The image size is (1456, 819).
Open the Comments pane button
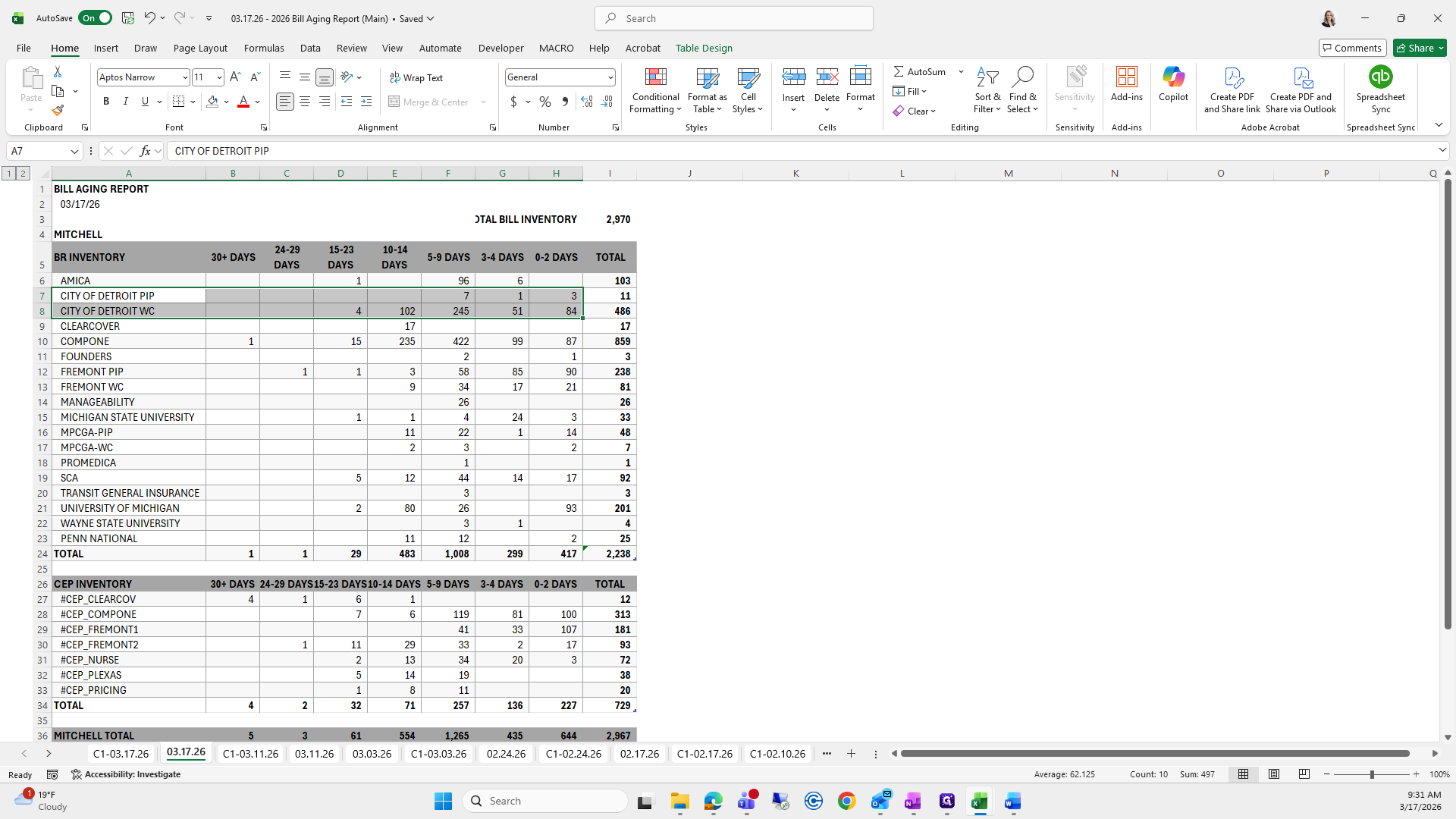pos(1352,48)
